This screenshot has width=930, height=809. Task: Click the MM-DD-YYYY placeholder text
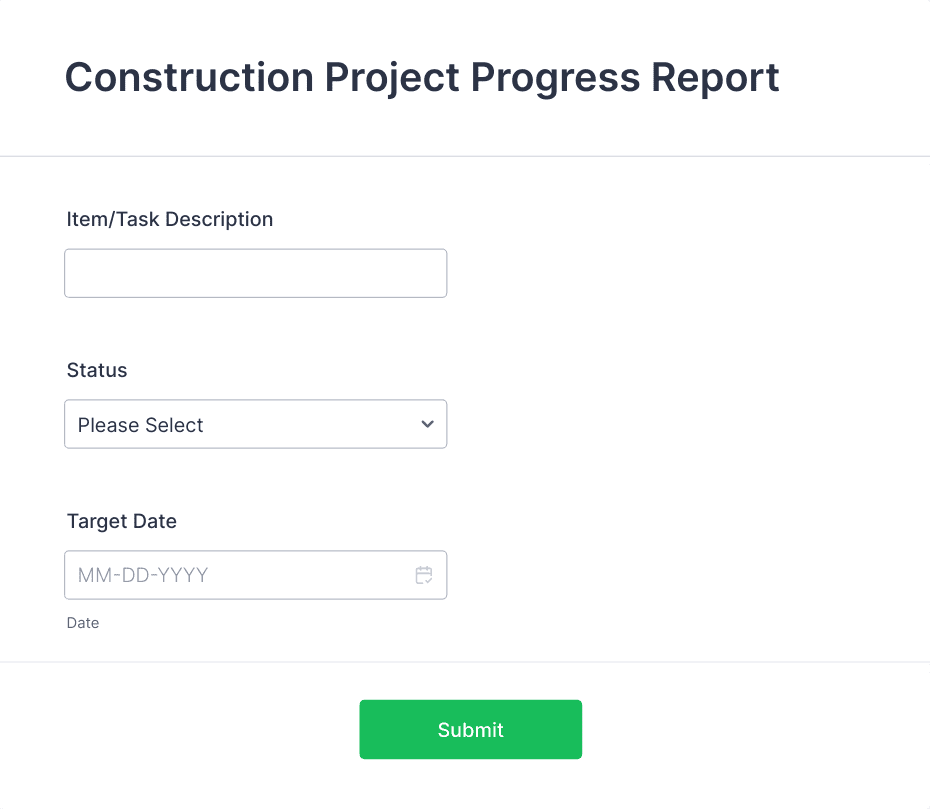click(x=143, y=575)
